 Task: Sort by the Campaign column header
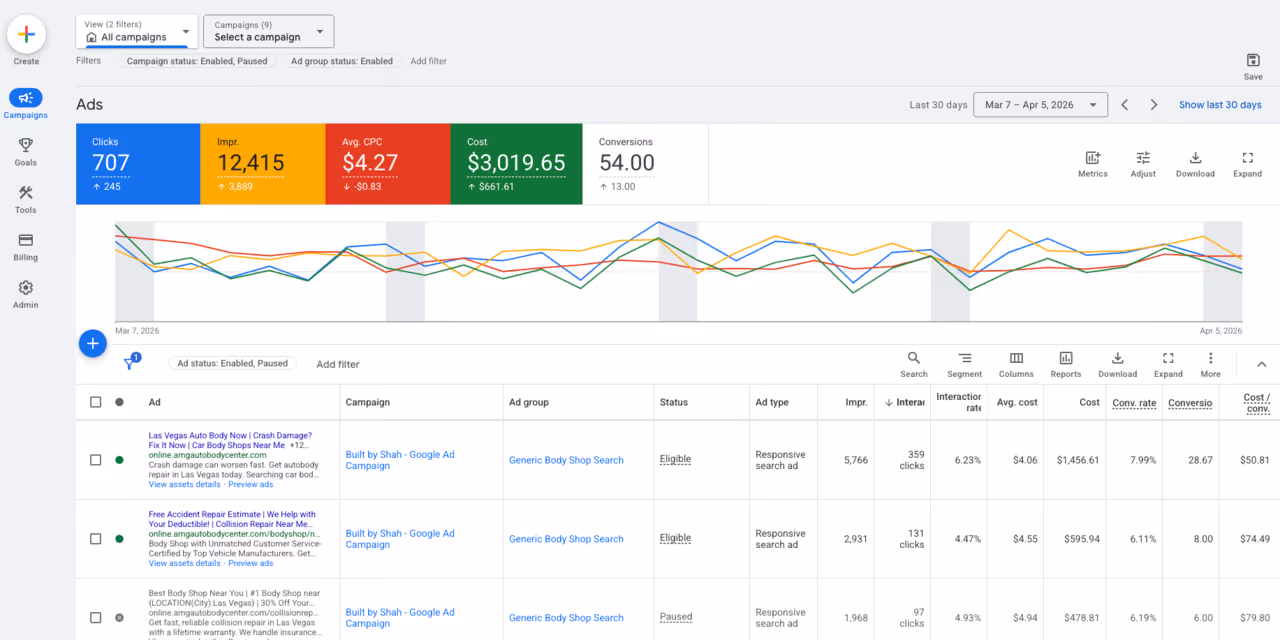(367, 402)
